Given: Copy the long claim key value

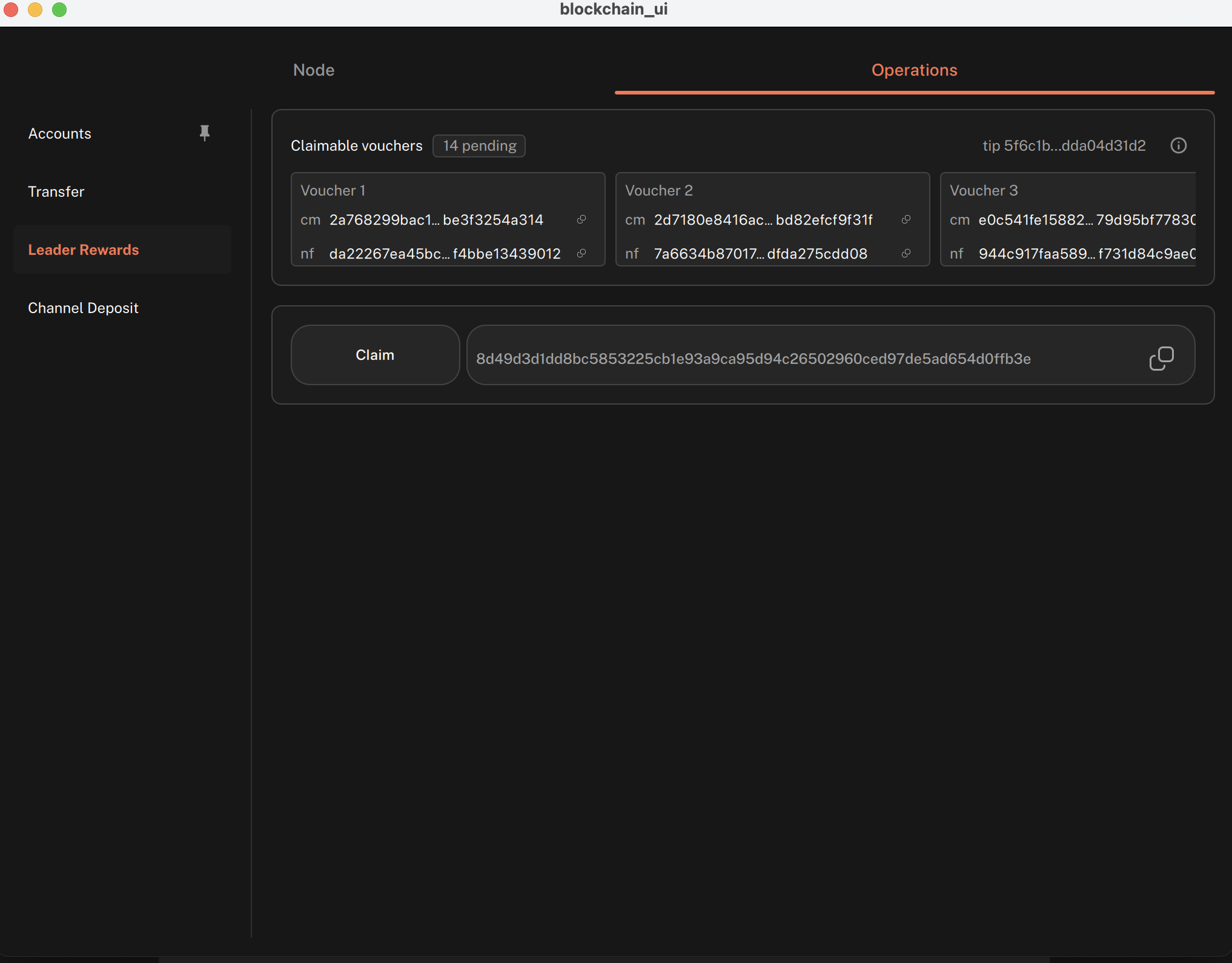Looking at the screenshot, I should pyautogui.click(x=1161, y=359).
